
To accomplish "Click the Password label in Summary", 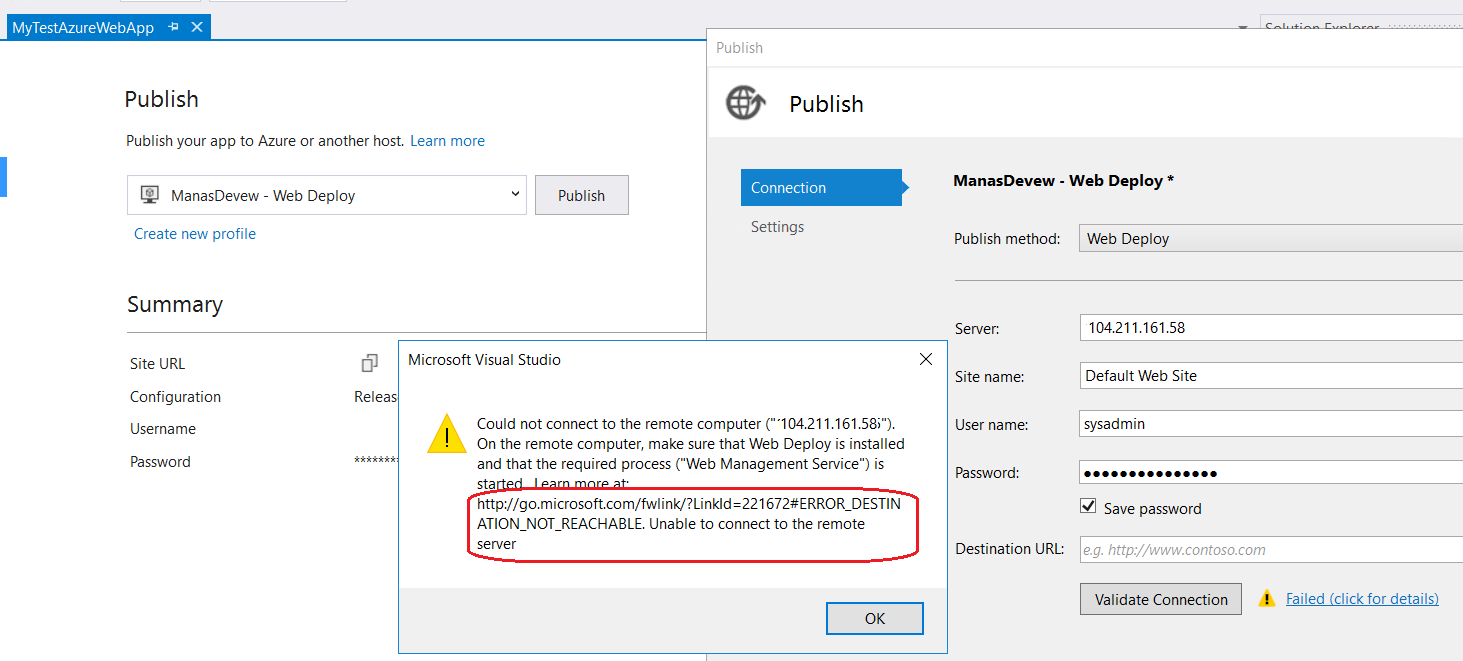I will pyautogui.click(x=160, y=462).
